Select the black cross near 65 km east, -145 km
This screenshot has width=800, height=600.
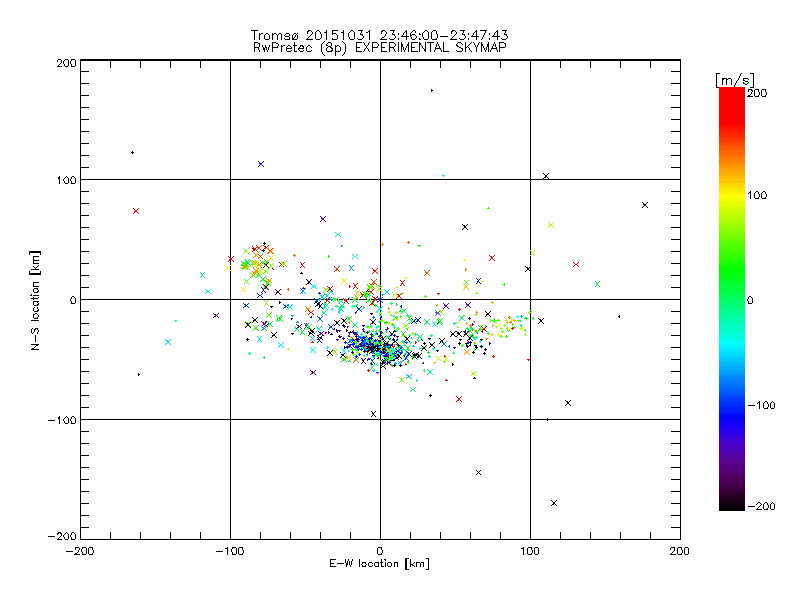(479, 472)
